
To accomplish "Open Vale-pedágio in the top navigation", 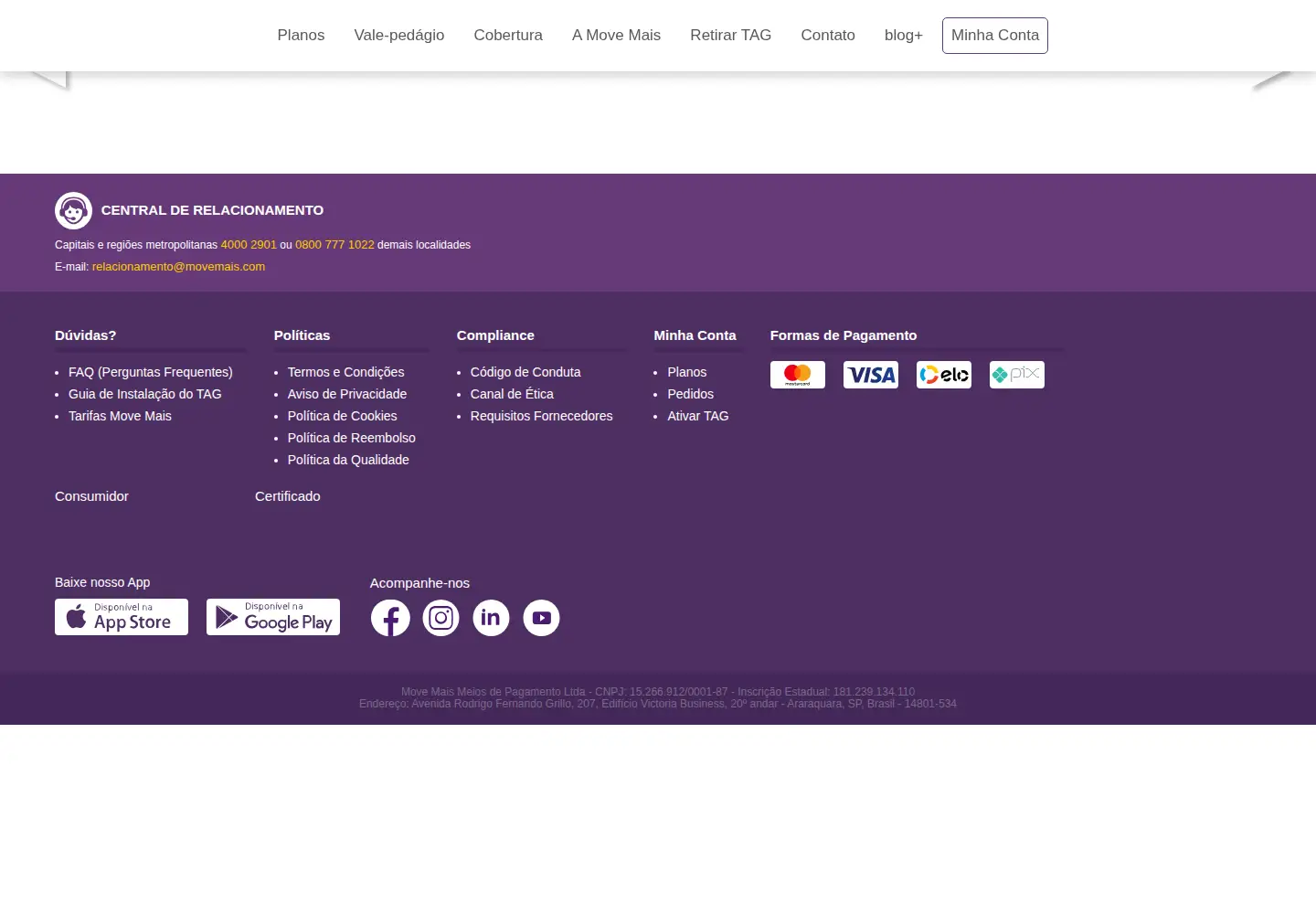I will 399,36.
